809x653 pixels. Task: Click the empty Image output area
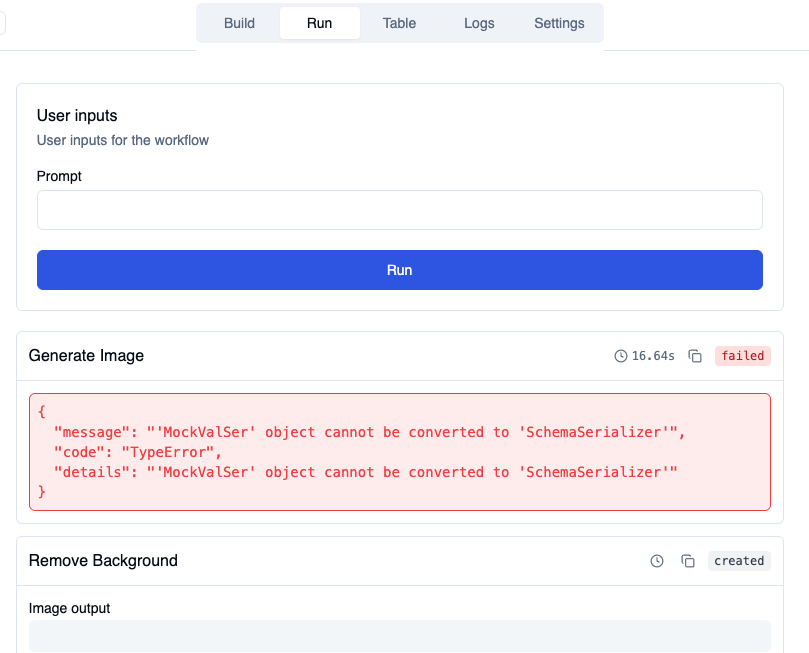400,635
